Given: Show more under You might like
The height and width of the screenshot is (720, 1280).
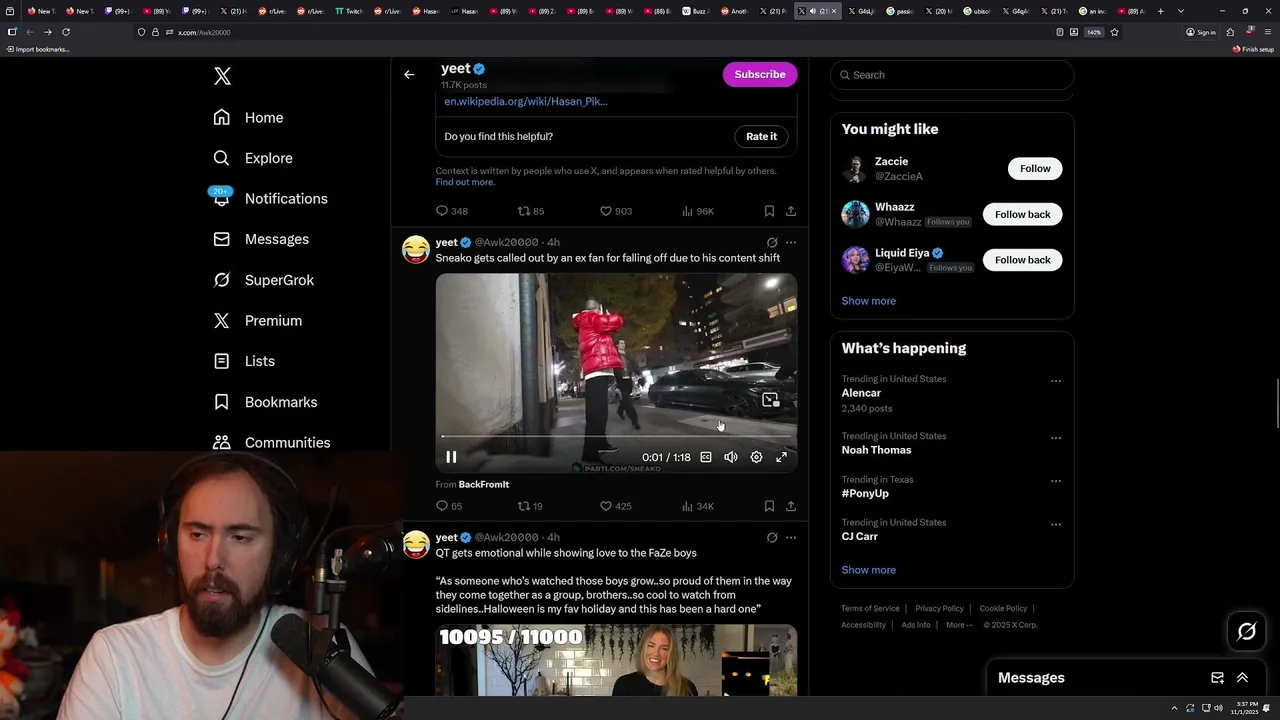Looking at the screenshot, I should (868, 301).
